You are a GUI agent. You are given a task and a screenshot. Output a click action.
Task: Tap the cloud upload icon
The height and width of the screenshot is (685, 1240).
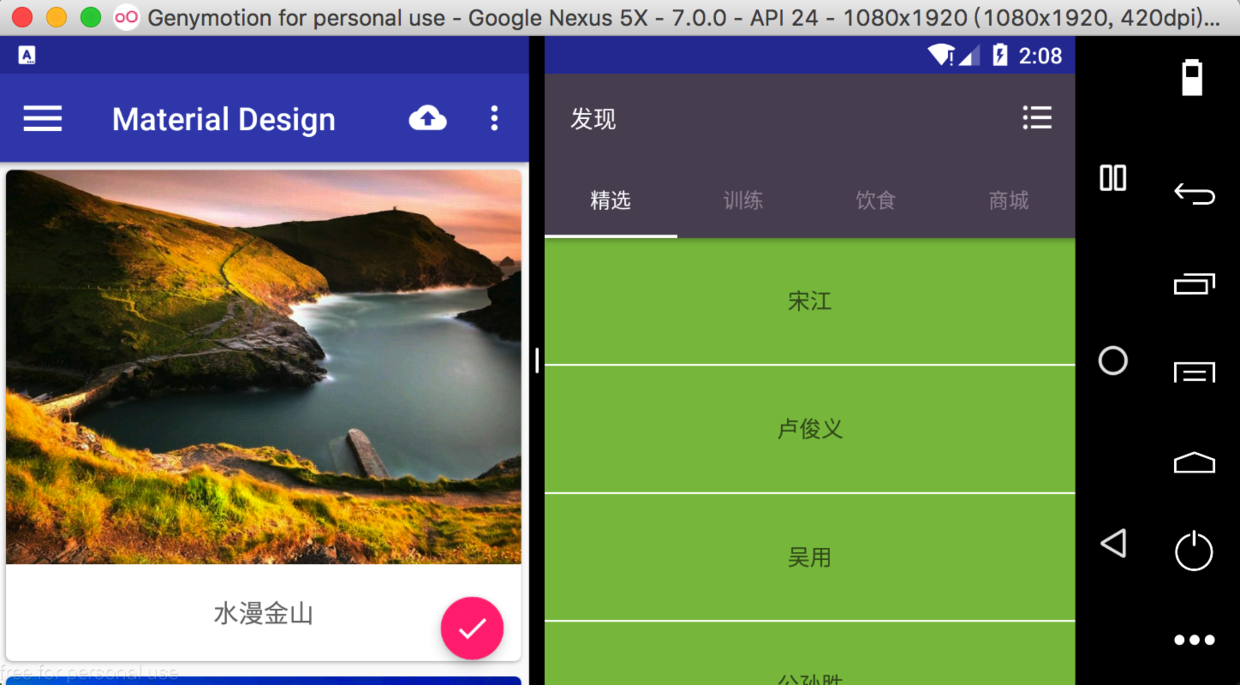[x=428, y=118]
